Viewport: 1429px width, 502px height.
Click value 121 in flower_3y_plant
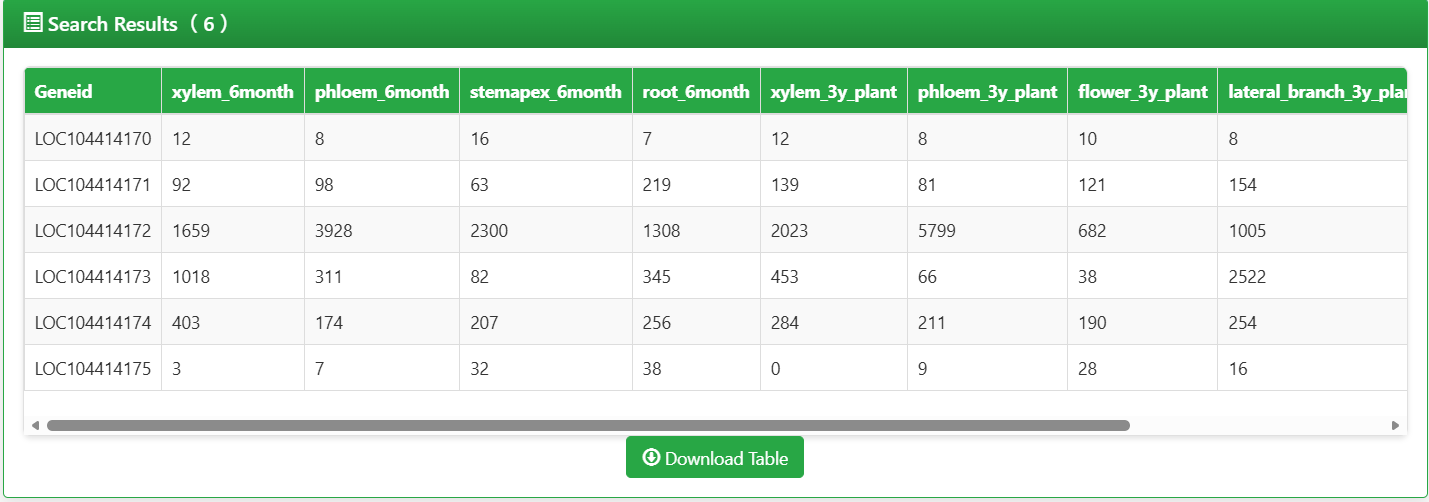pyautogui.click(x=1091, y=185)
